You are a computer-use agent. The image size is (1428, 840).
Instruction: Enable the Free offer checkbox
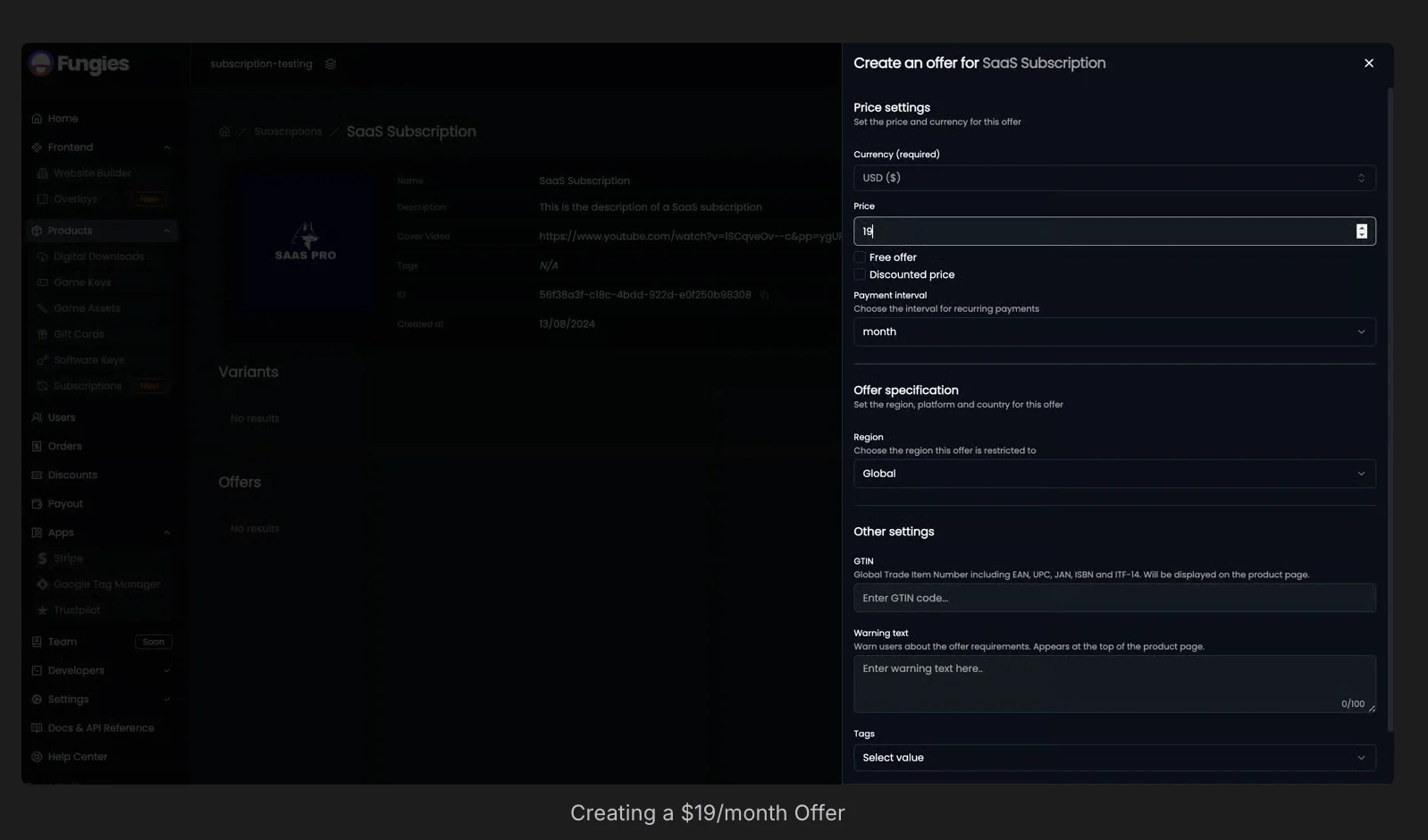860,257
